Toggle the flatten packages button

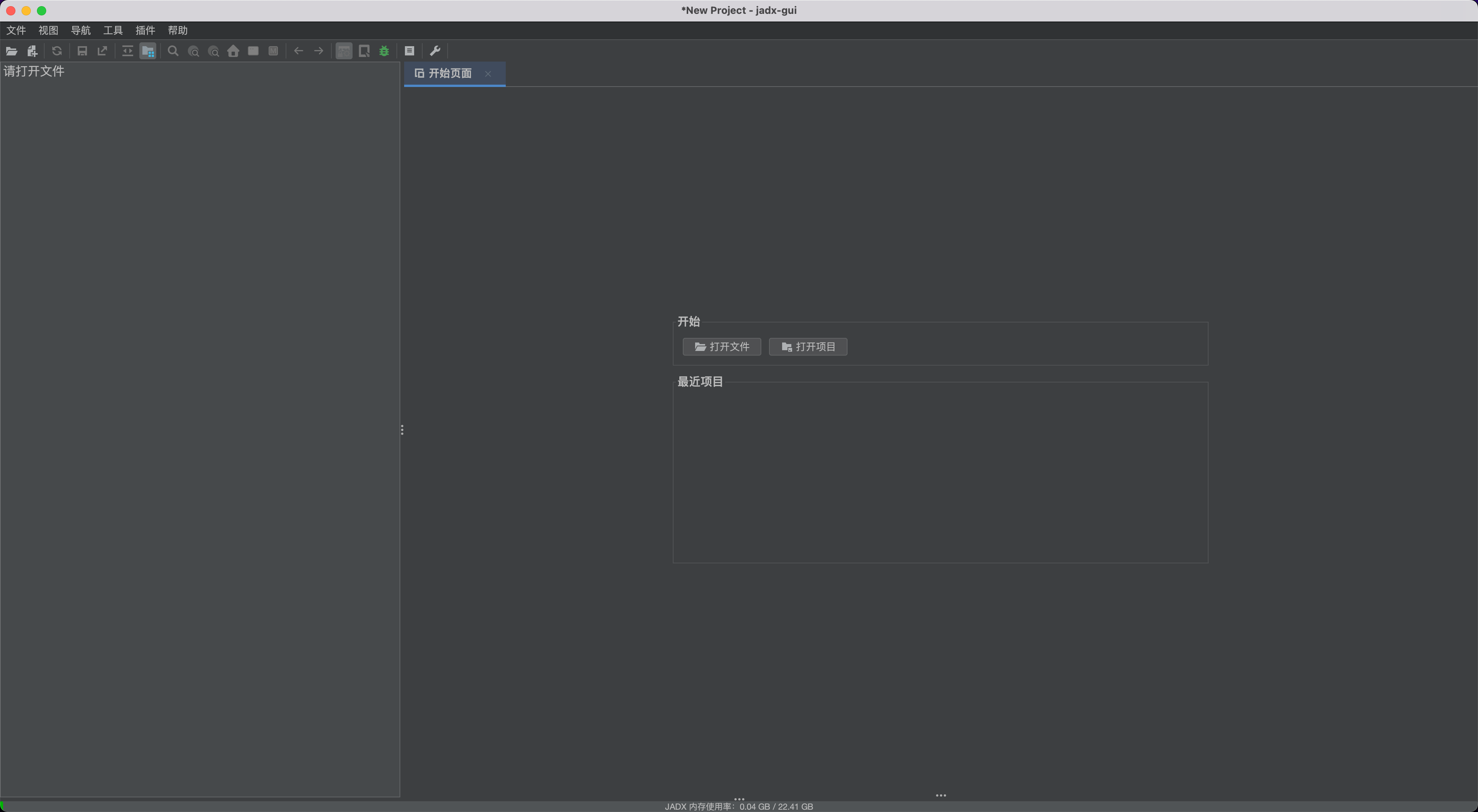(147, 51)
